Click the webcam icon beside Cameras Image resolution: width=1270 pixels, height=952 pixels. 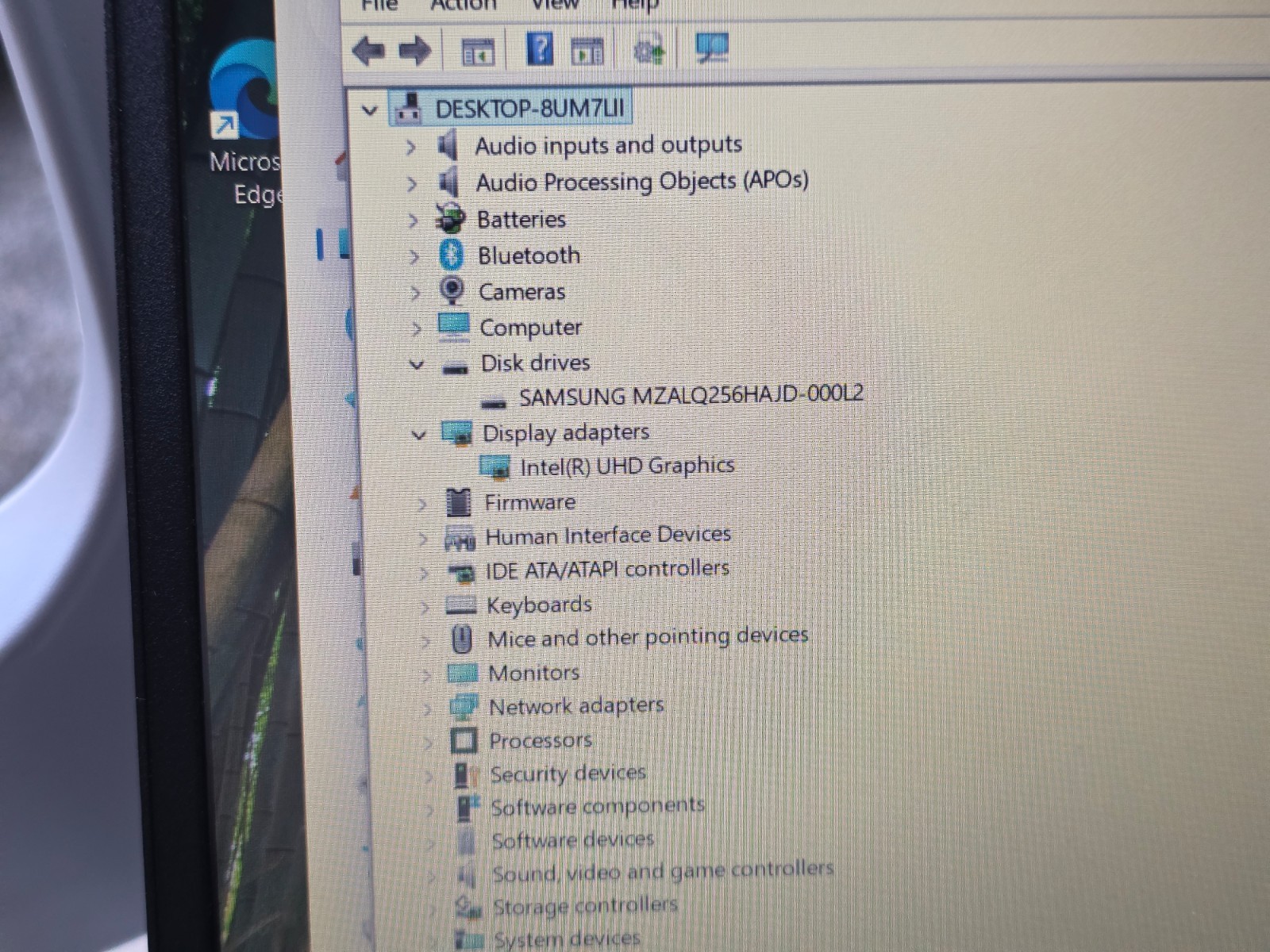click(452, 291)
